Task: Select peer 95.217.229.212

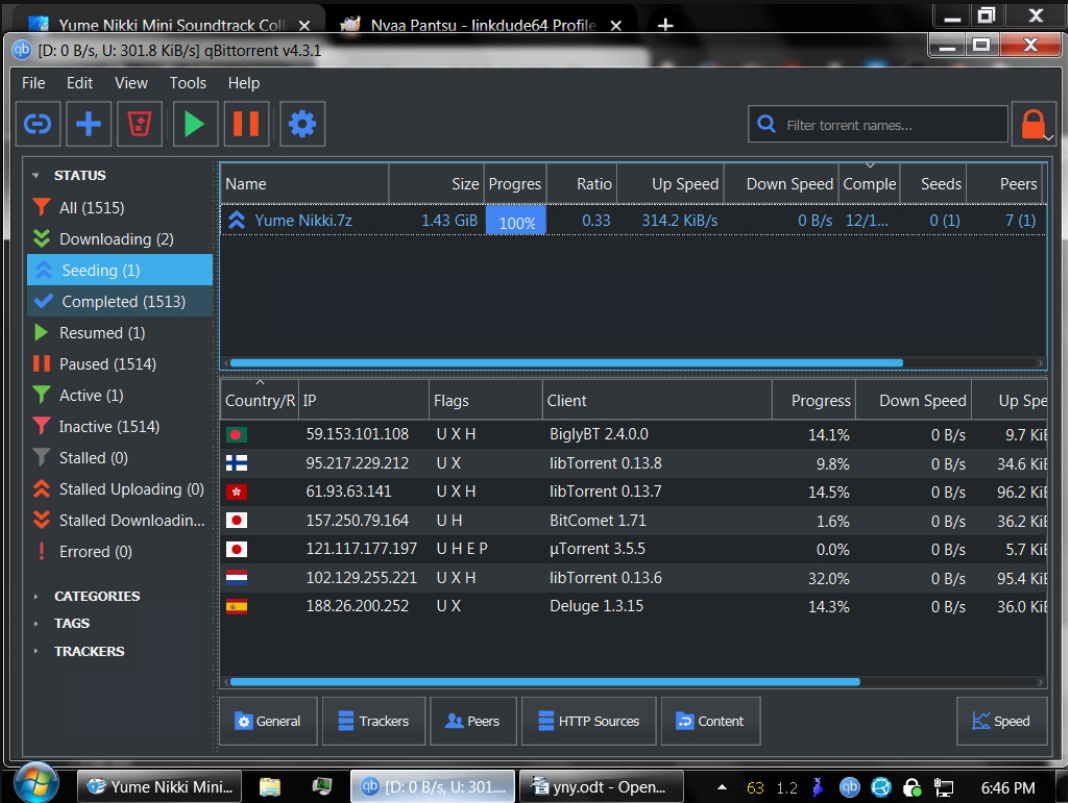Action: coord(633,463)
